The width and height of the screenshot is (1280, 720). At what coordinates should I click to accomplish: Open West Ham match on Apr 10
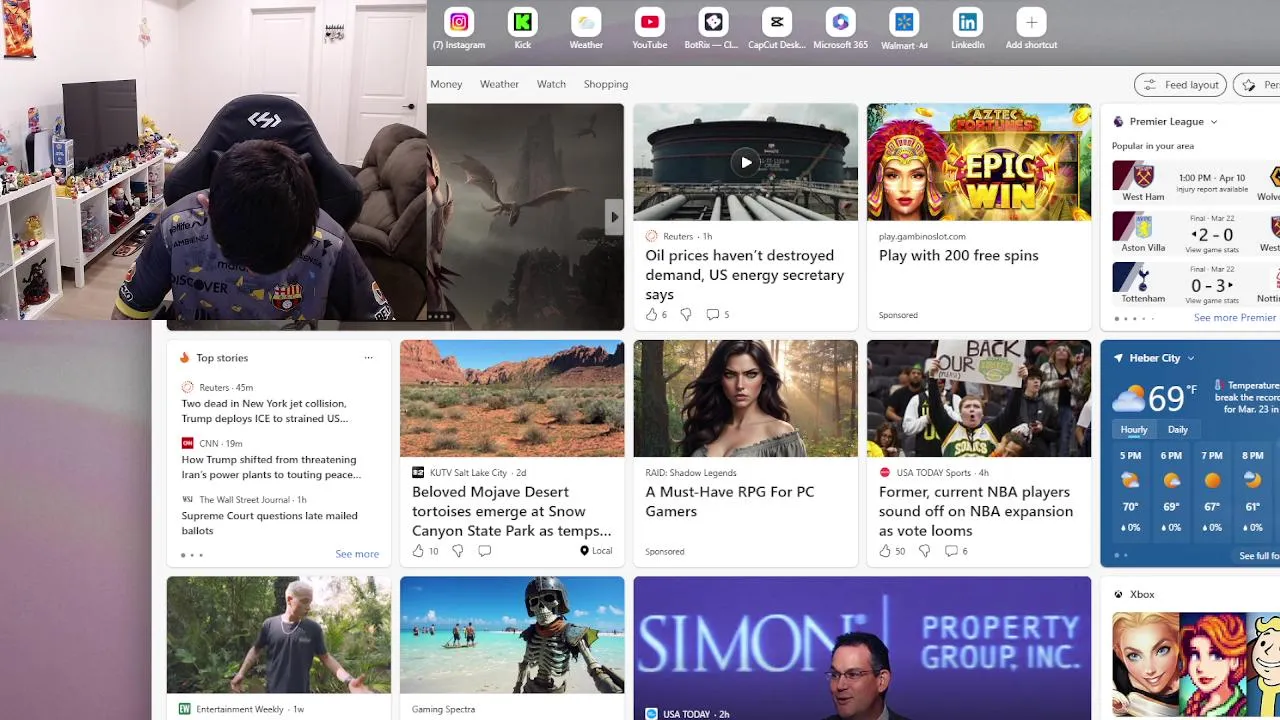tap(1196, 181)
